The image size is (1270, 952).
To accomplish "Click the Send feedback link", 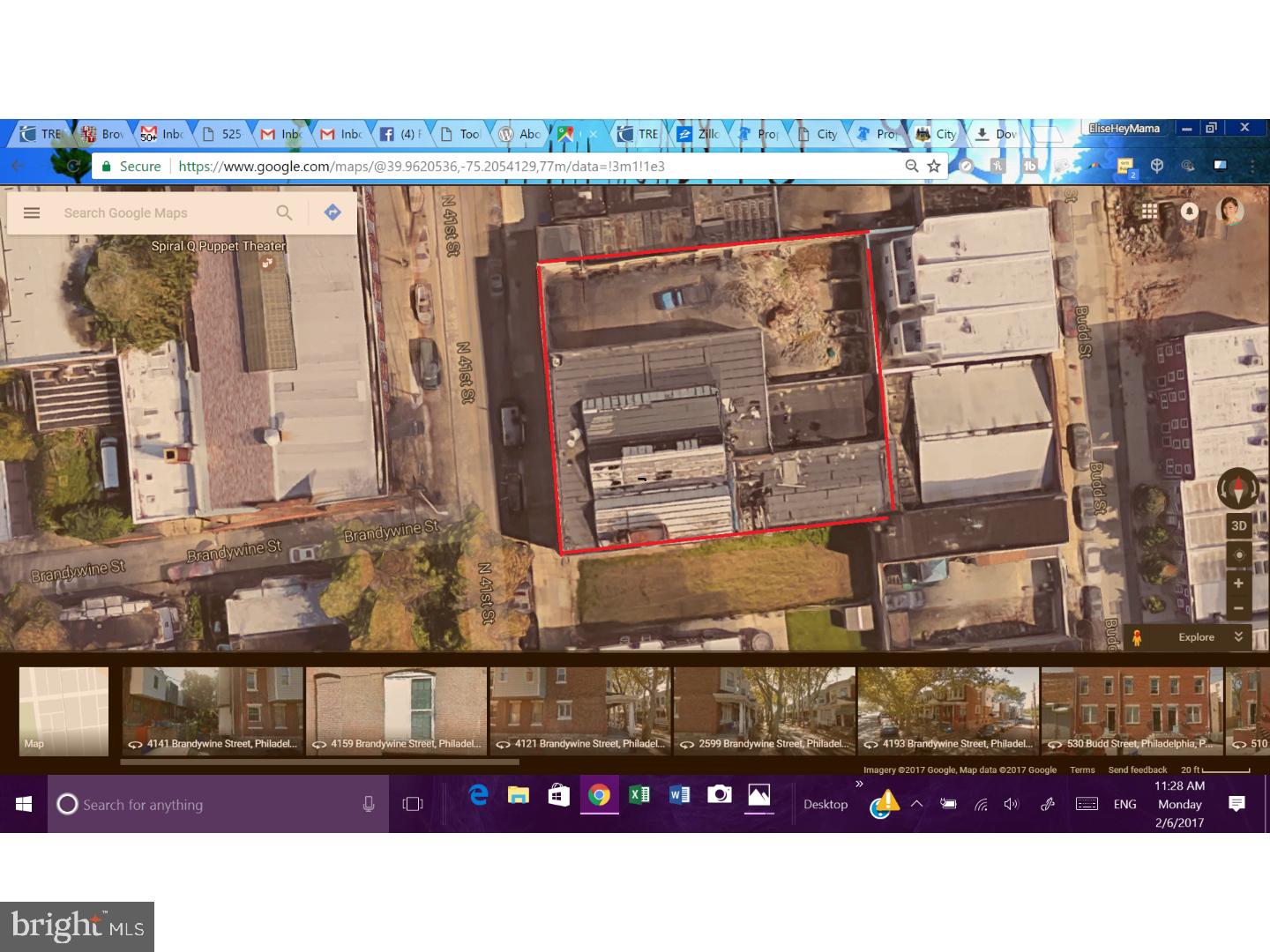I will tap(1137, 770).
